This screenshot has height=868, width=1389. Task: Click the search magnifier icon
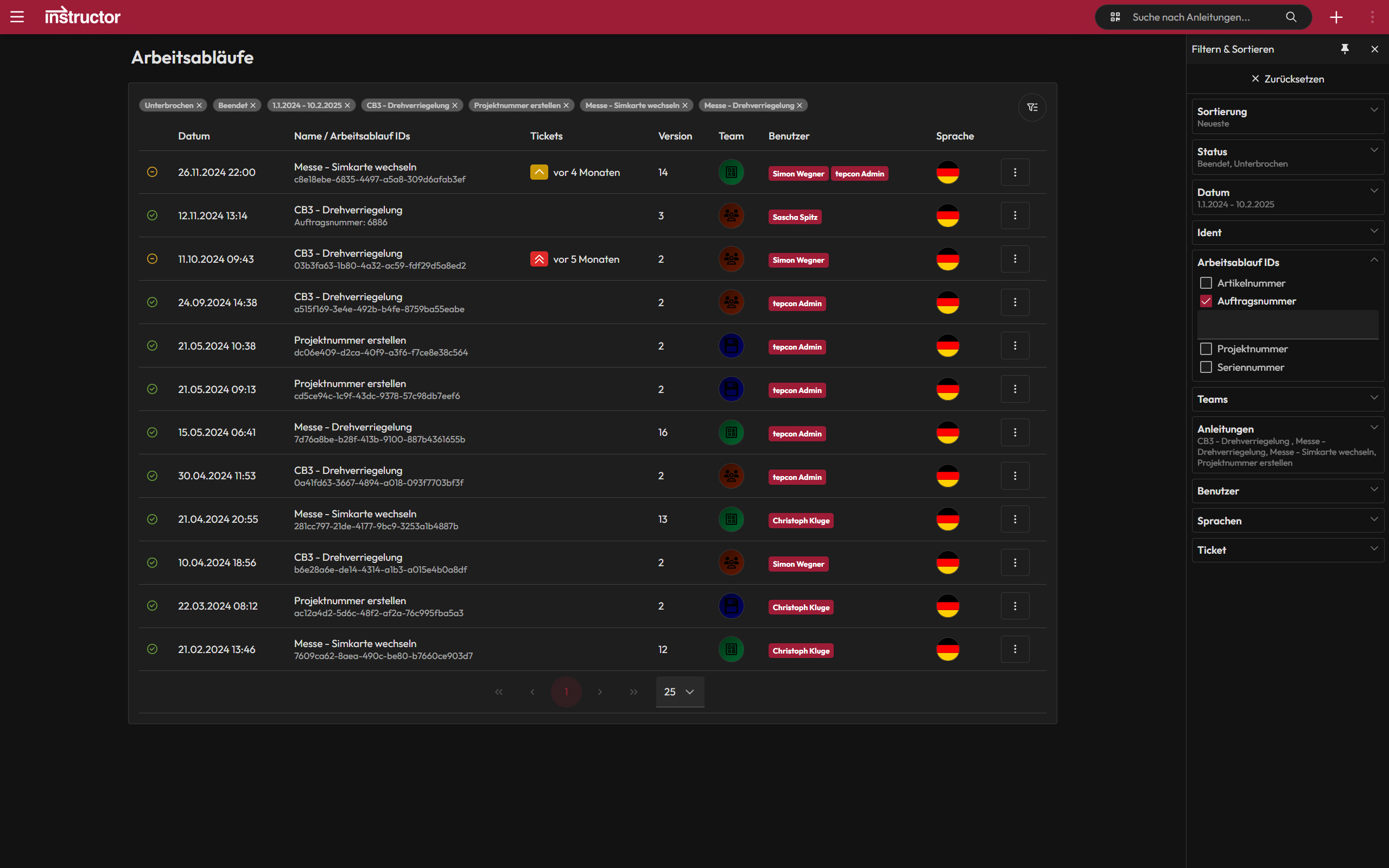[1291, 17]
